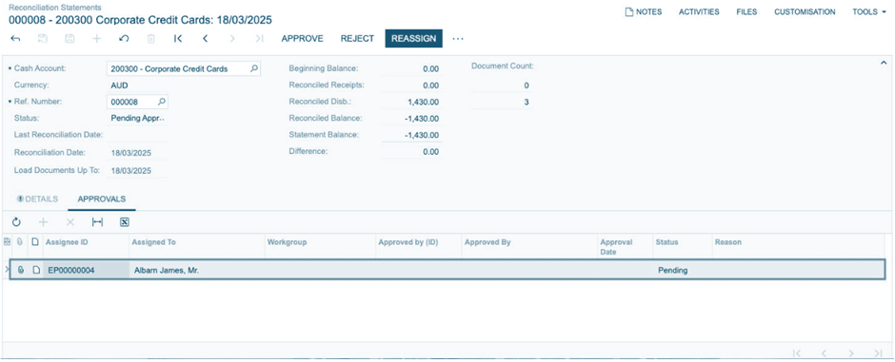
Task: Sort by Assignee ID column header
Action: 86,246
